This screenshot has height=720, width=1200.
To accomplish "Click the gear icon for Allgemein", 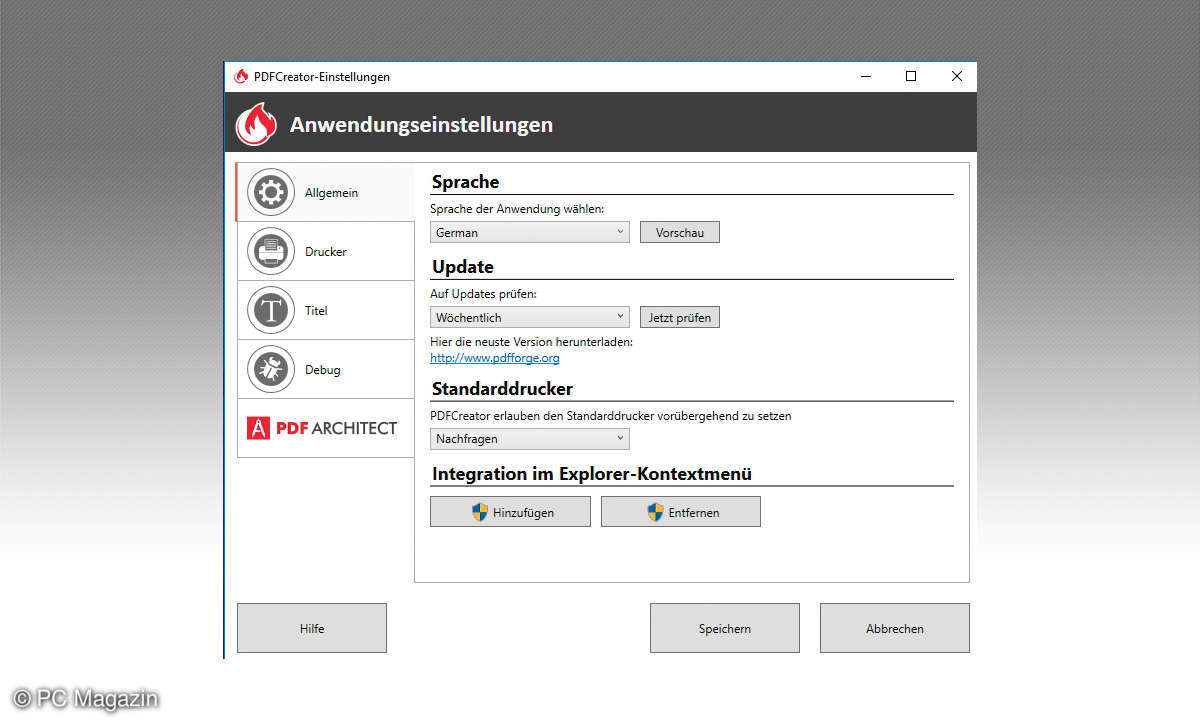I will (271, 193).
